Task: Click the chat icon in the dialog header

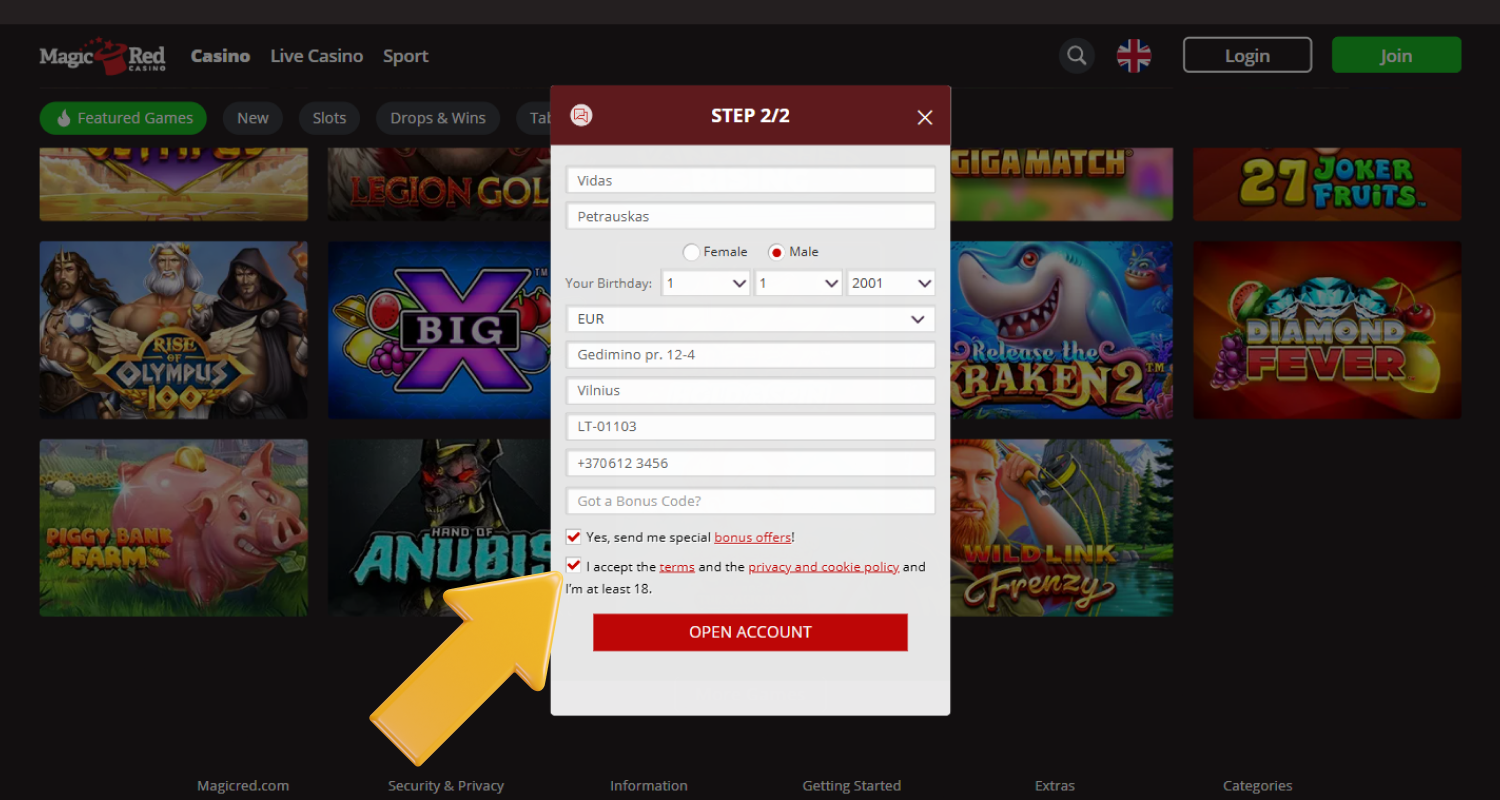Action: point(581,116)
